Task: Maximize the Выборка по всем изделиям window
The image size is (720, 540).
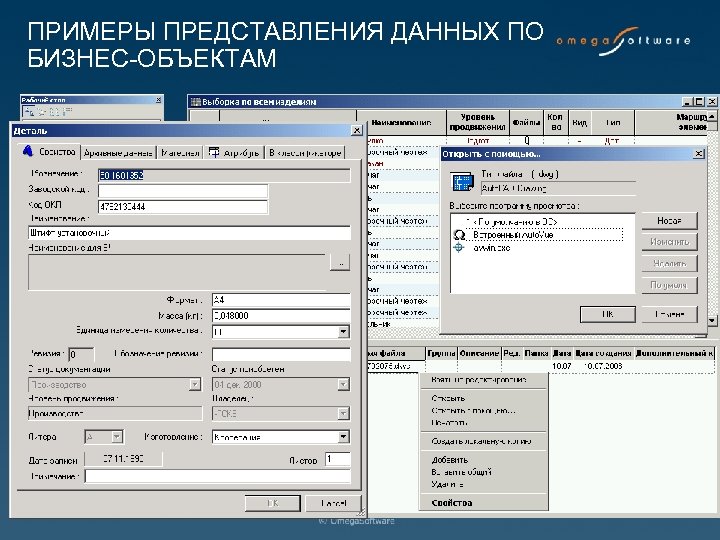Action: [699, 102]
